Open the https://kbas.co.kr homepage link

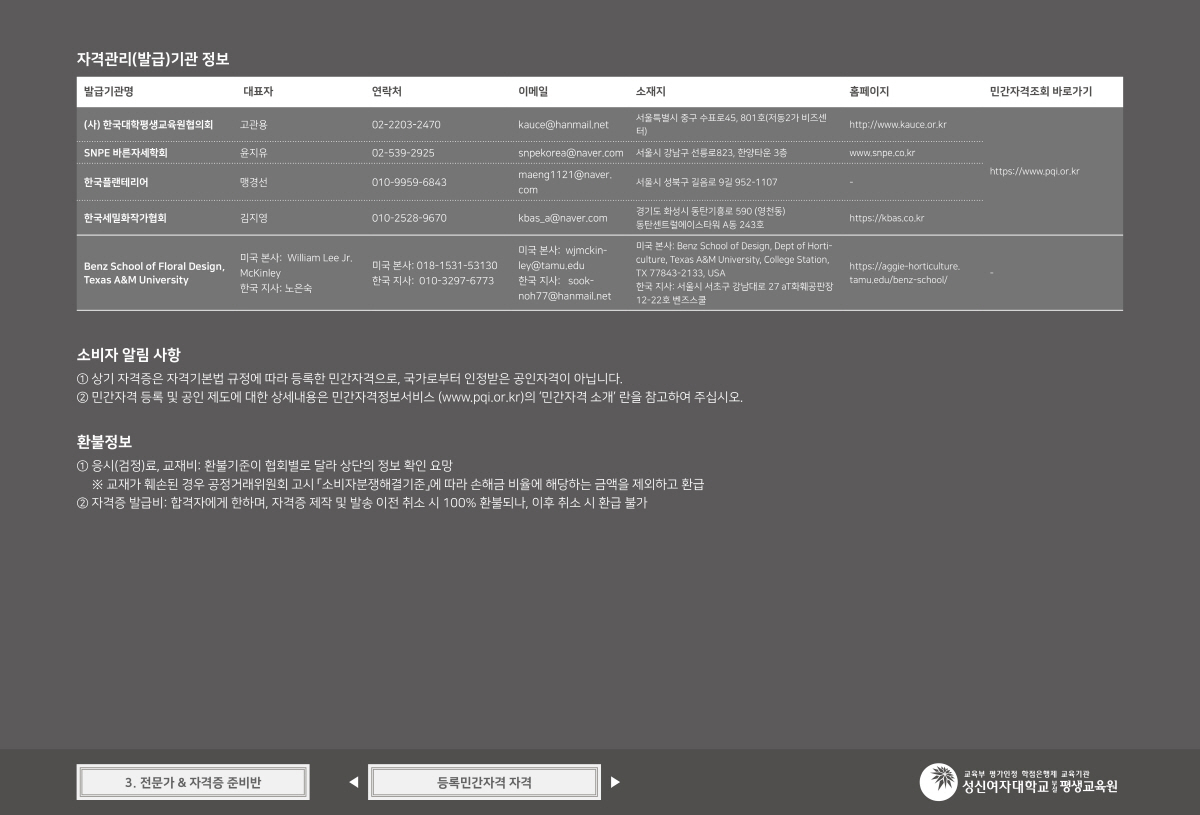click(x=886, y=218)
